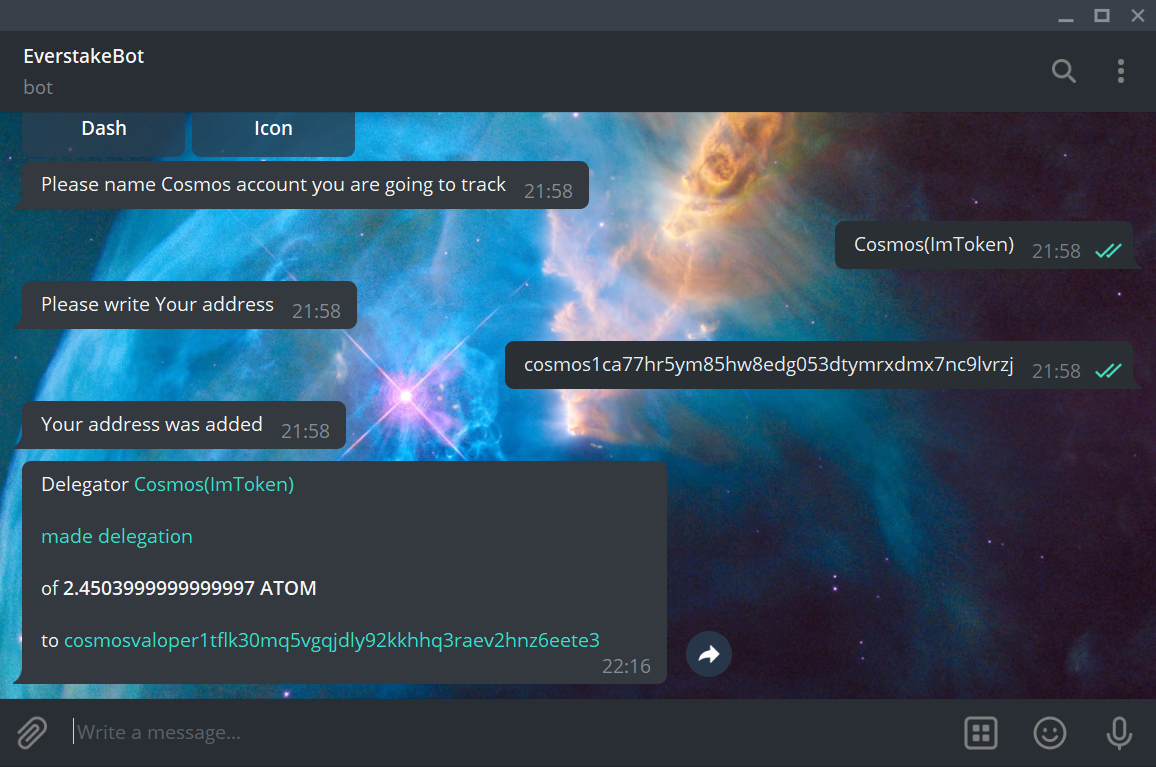Start voice recording with microphone icon
Viewport: 1156px width, 767px height.
[x=1119, y=732]
